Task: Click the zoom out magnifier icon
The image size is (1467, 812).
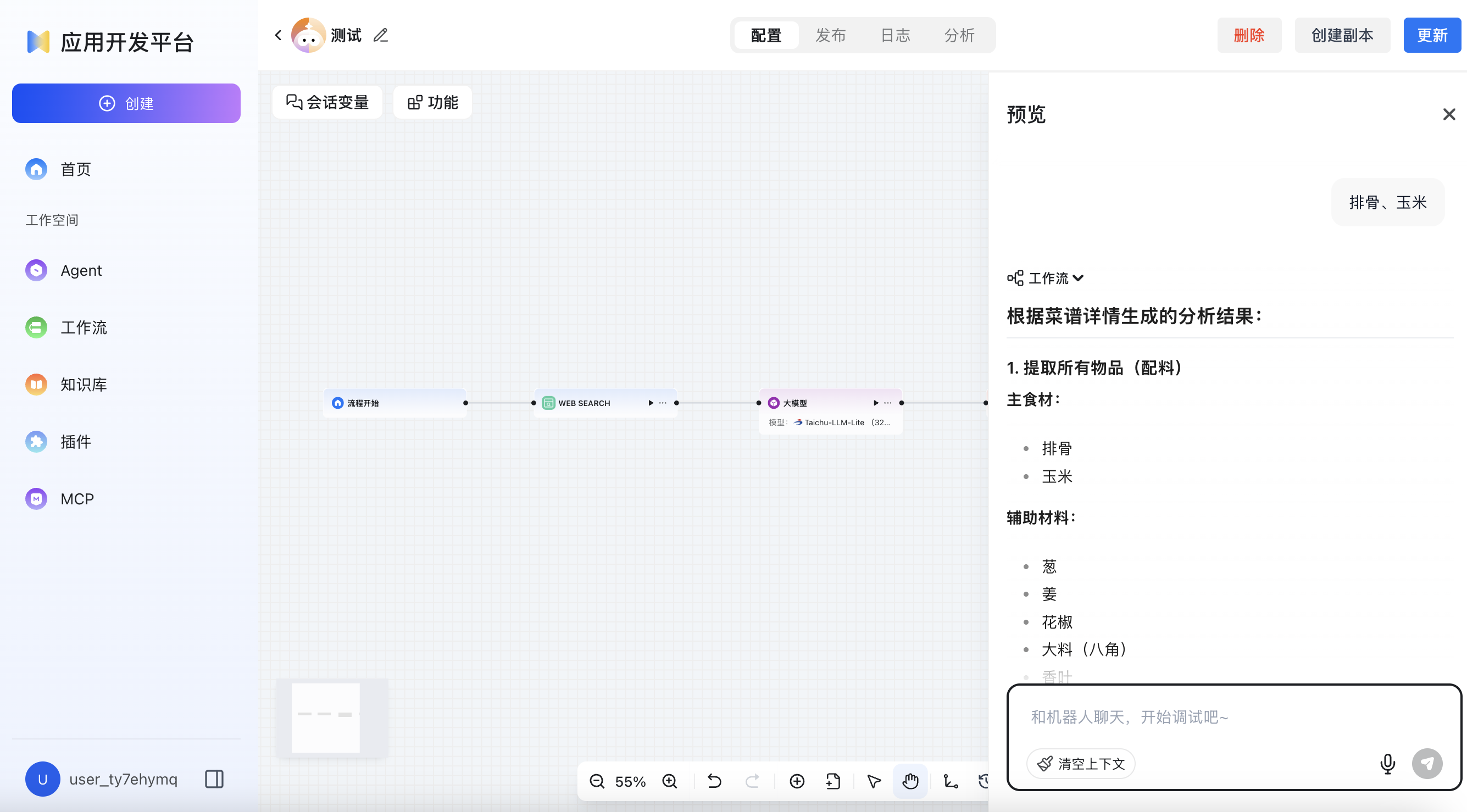Action: [596, 781]
